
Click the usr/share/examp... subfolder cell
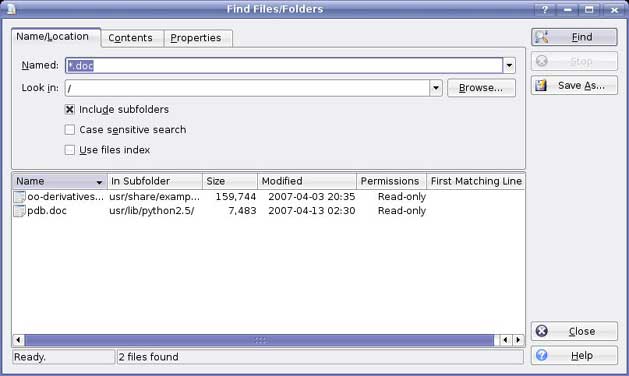(x=154, y=197)
